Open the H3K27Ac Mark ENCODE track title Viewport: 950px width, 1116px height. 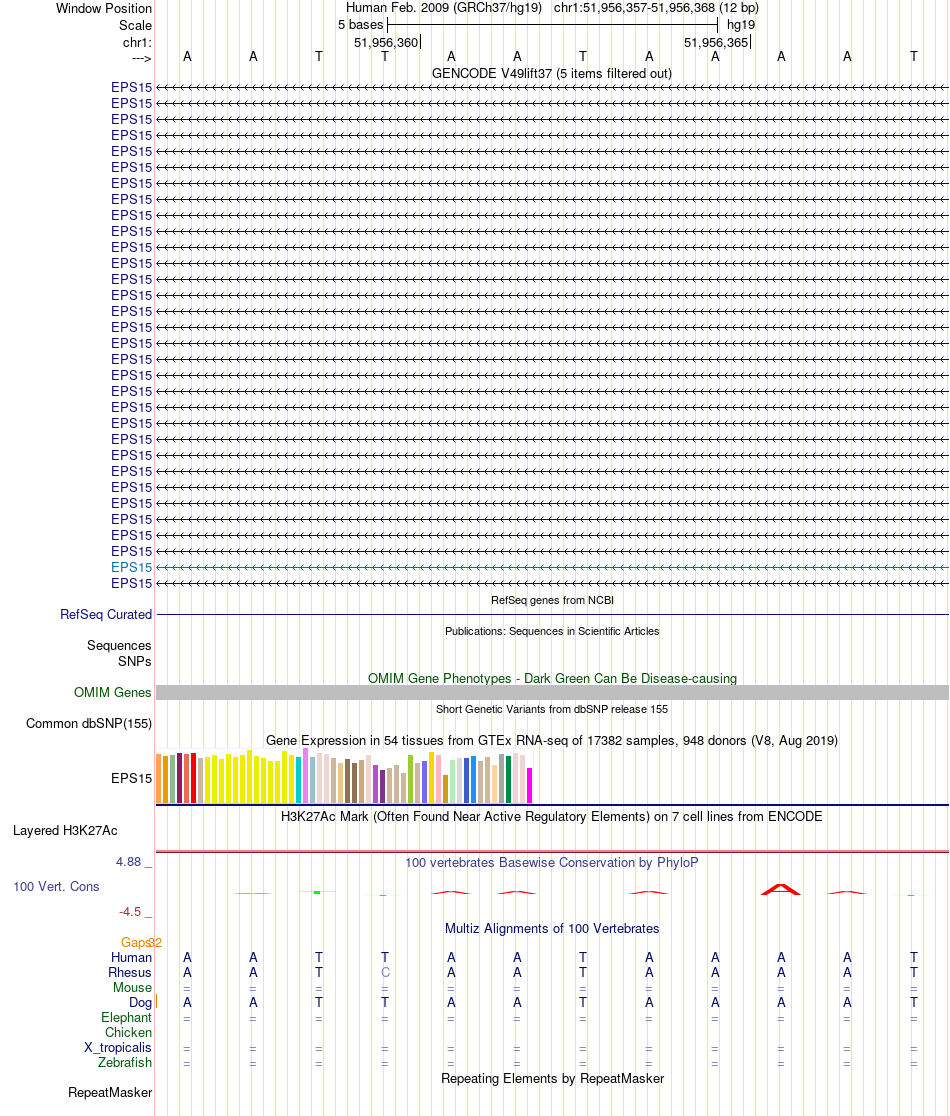[x=551, y=816]
